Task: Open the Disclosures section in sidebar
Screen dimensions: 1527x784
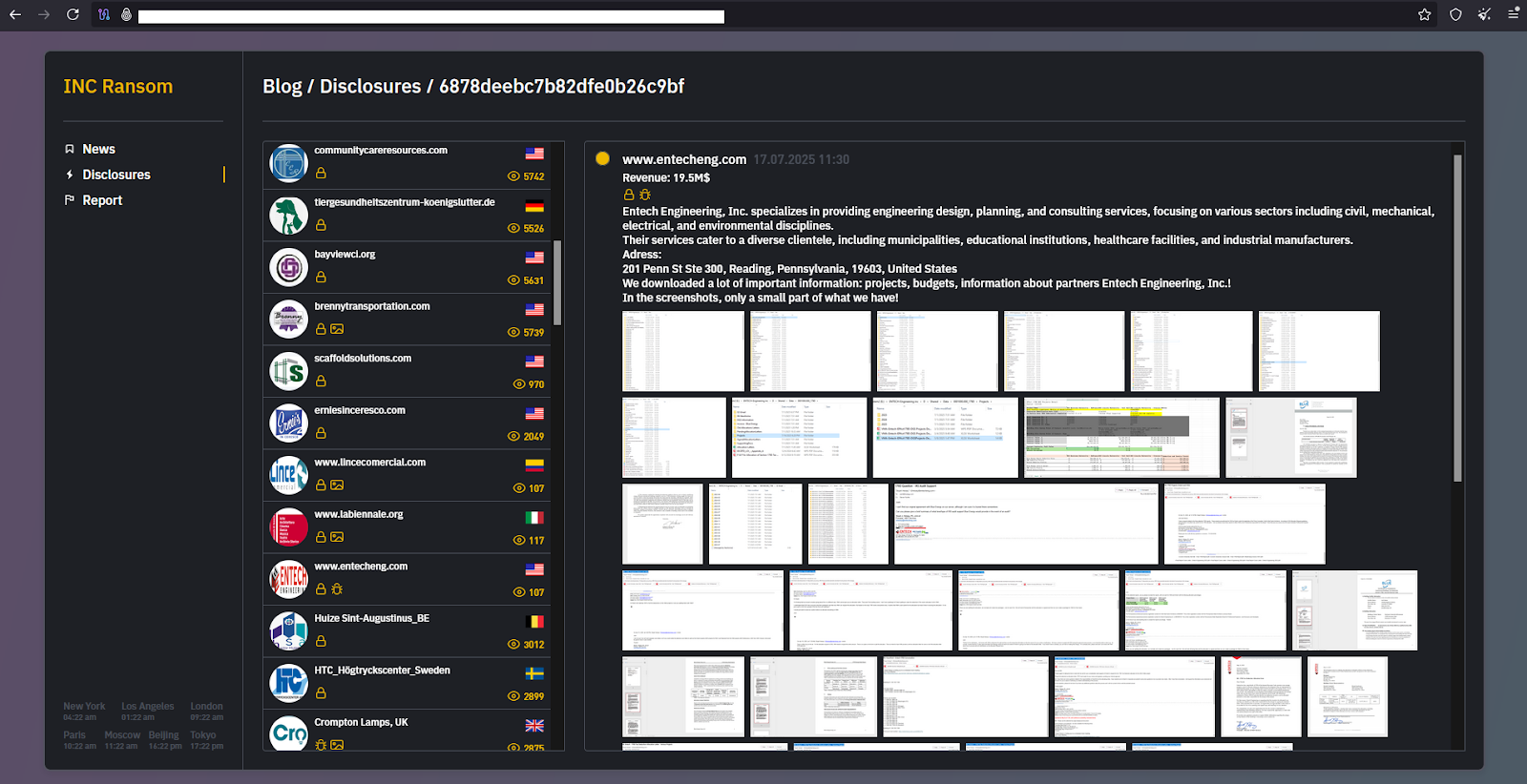Action: (x=116, y=175)
